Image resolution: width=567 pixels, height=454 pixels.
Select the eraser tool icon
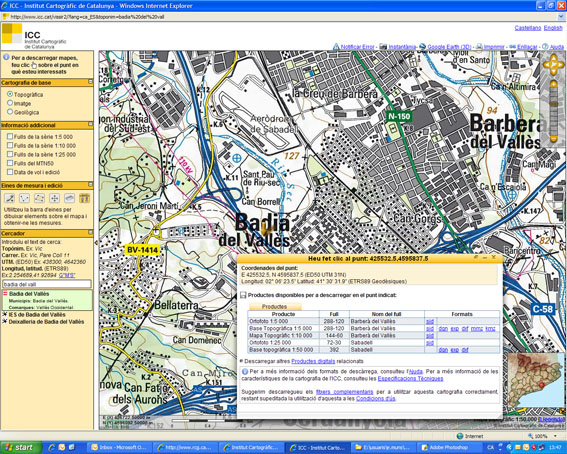pyautogui.click(x=69, y=198)
